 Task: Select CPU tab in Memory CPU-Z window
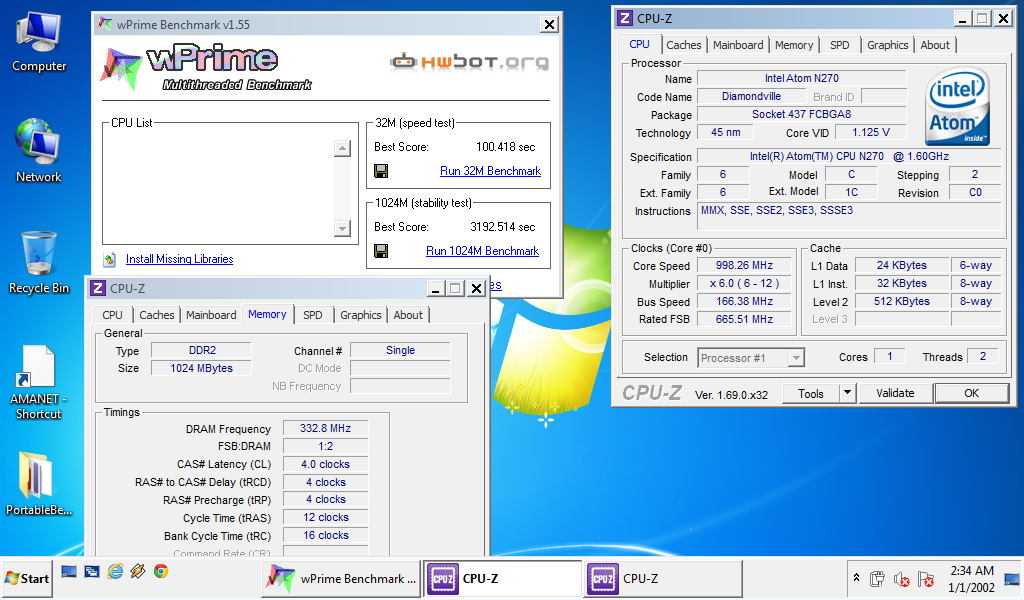pos(112,315)
